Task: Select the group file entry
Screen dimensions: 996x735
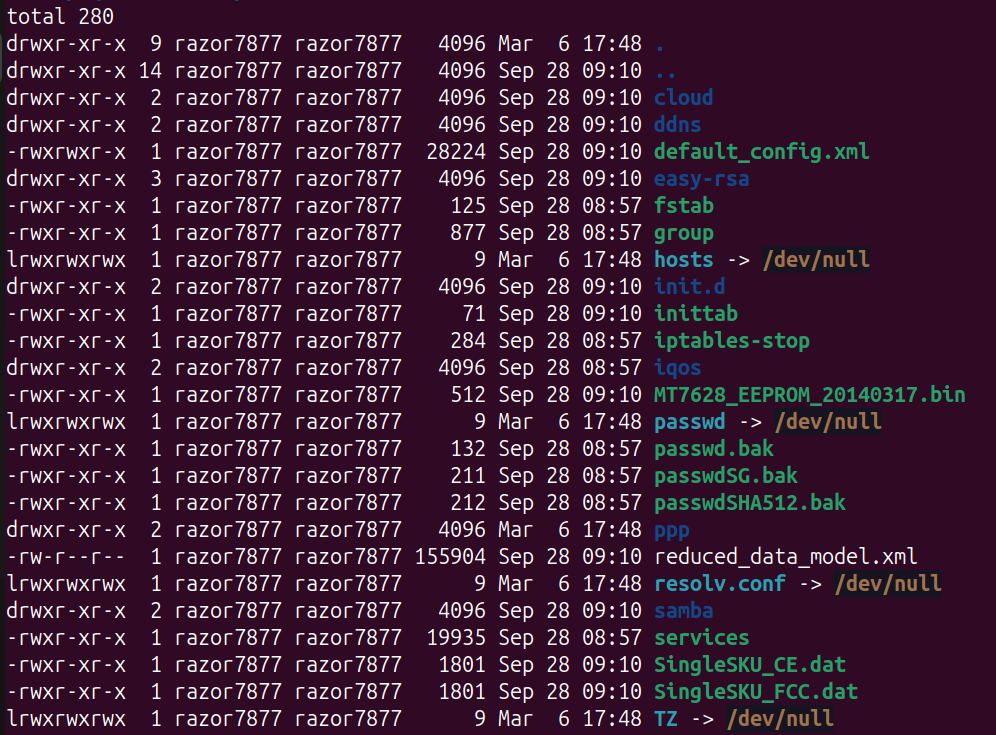Action: coord(683,233)
